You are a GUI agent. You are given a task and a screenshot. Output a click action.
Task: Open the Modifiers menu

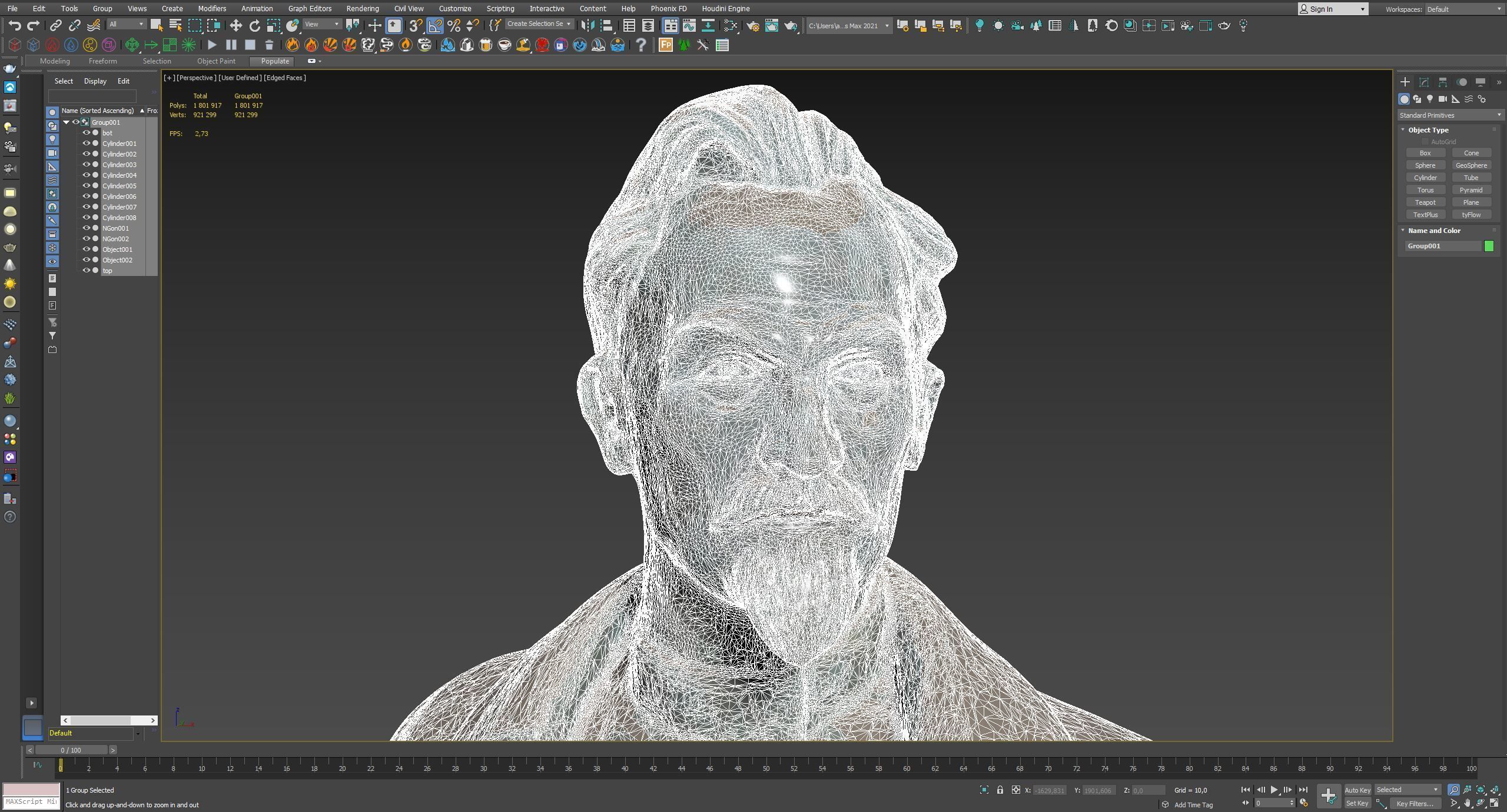(x=211, y=9)
